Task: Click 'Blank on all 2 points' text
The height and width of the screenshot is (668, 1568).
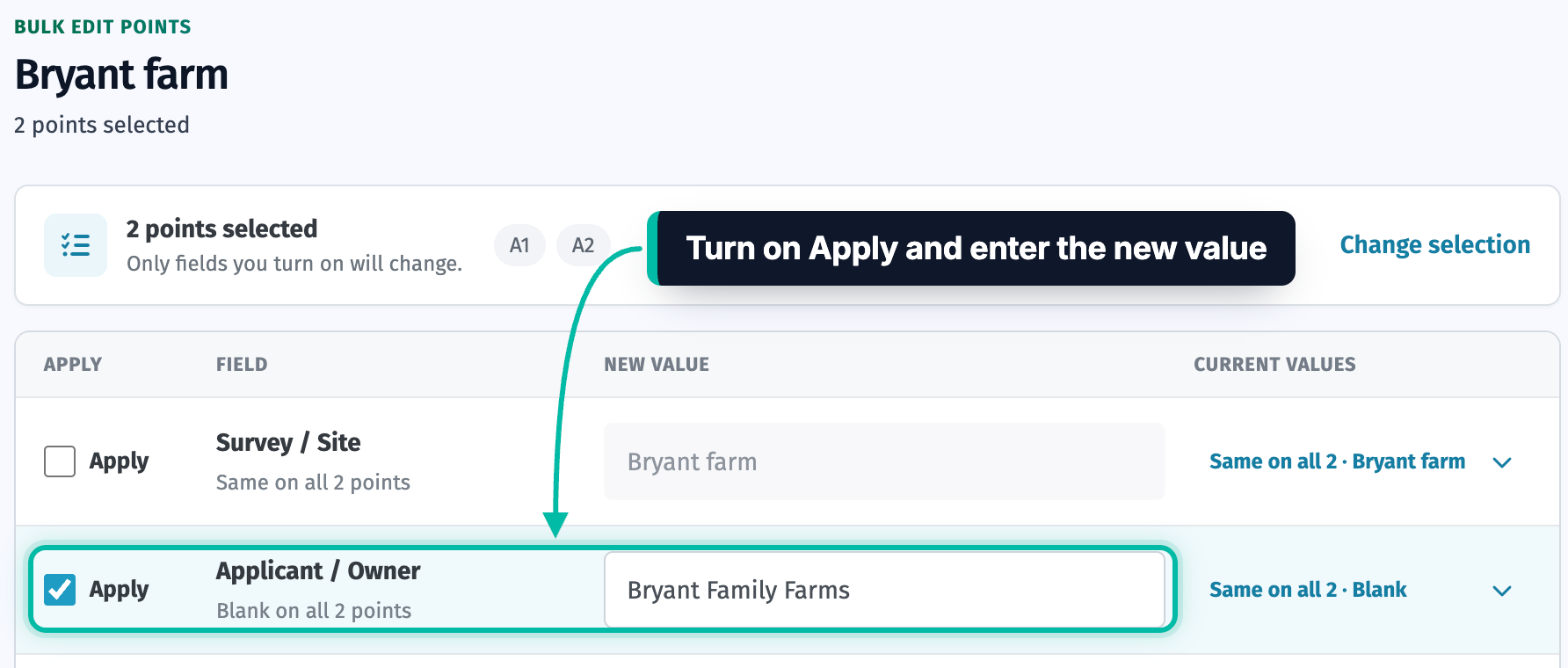Action: [313, 610]
